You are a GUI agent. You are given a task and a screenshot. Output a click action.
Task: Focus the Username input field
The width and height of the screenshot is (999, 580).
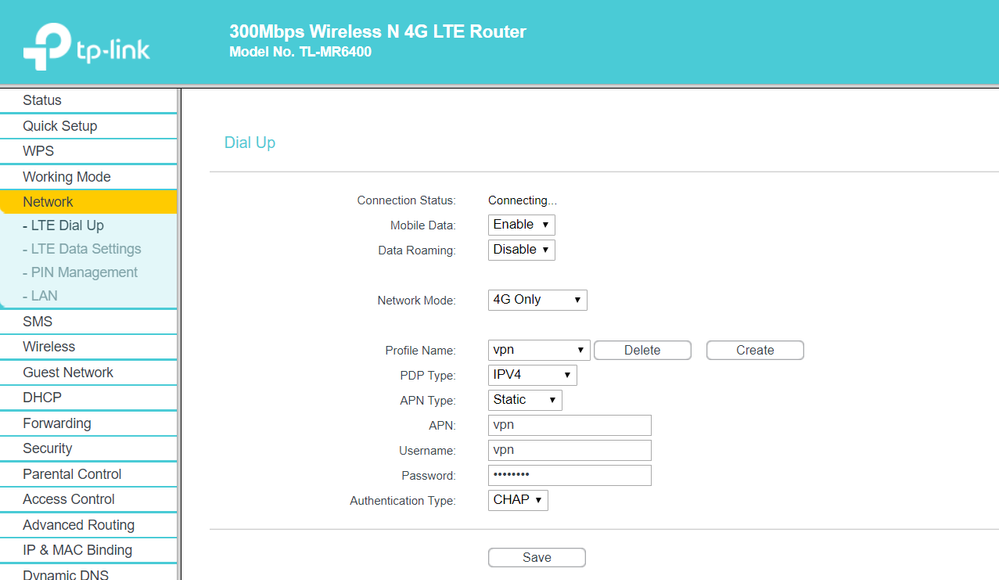[x=569, y=450]
